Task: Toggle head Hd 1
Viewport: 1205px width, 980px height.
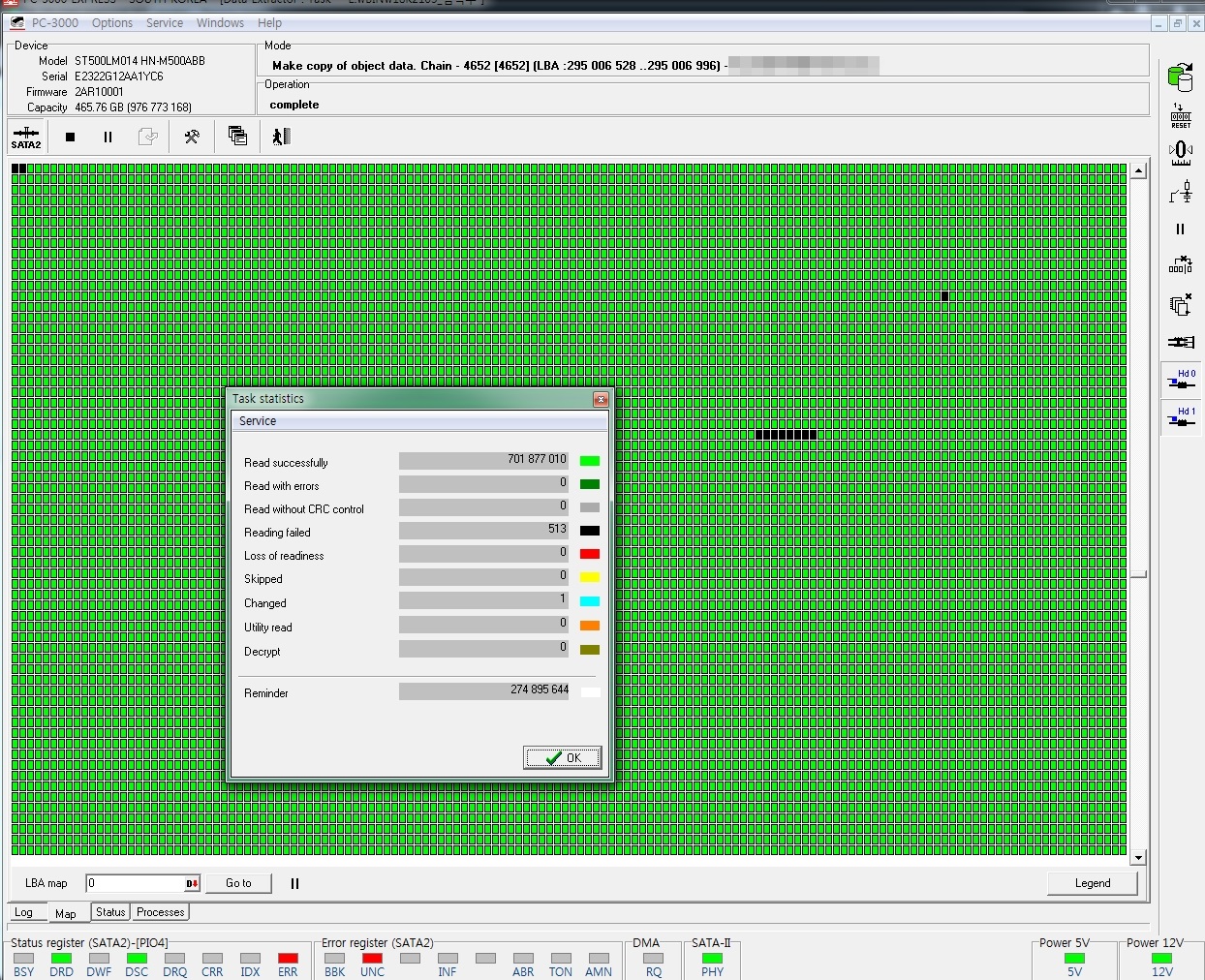Action: coord(1181,417)
